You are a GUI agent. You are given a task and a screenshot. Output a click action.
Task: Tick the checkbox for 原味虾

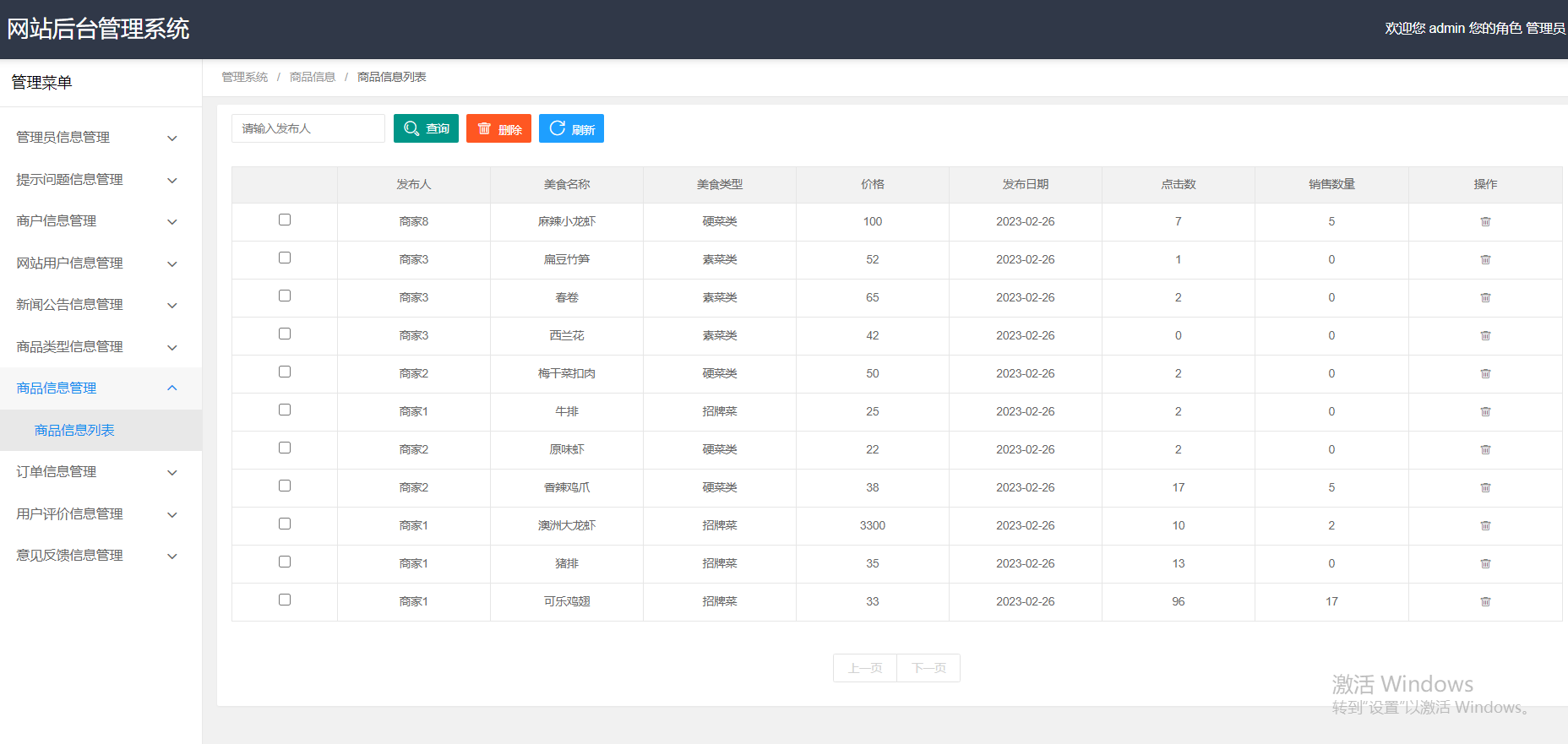(x=285, y=448)
